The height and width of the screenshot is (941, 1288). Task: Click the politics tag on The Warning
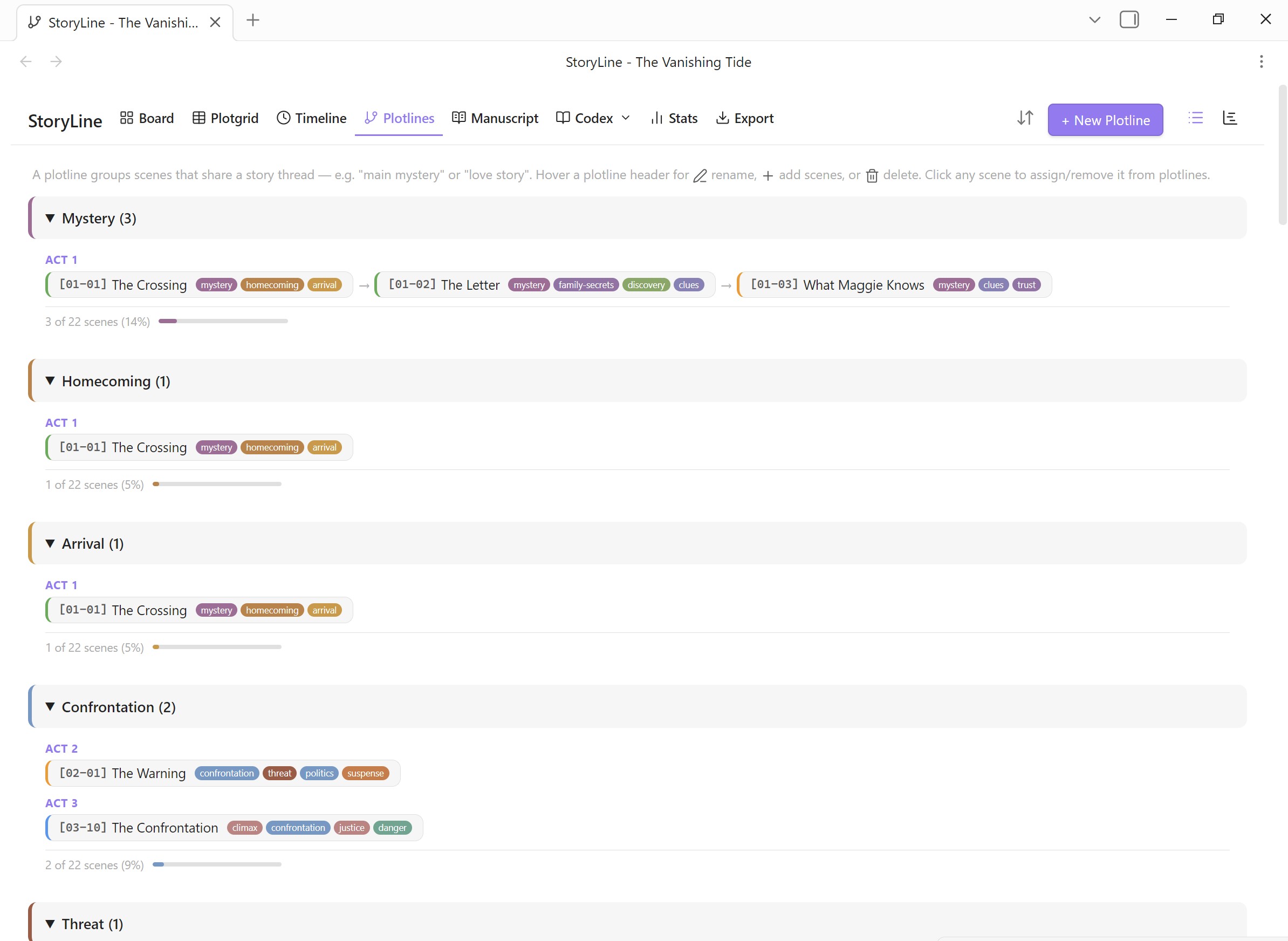(x=319, y=773)
